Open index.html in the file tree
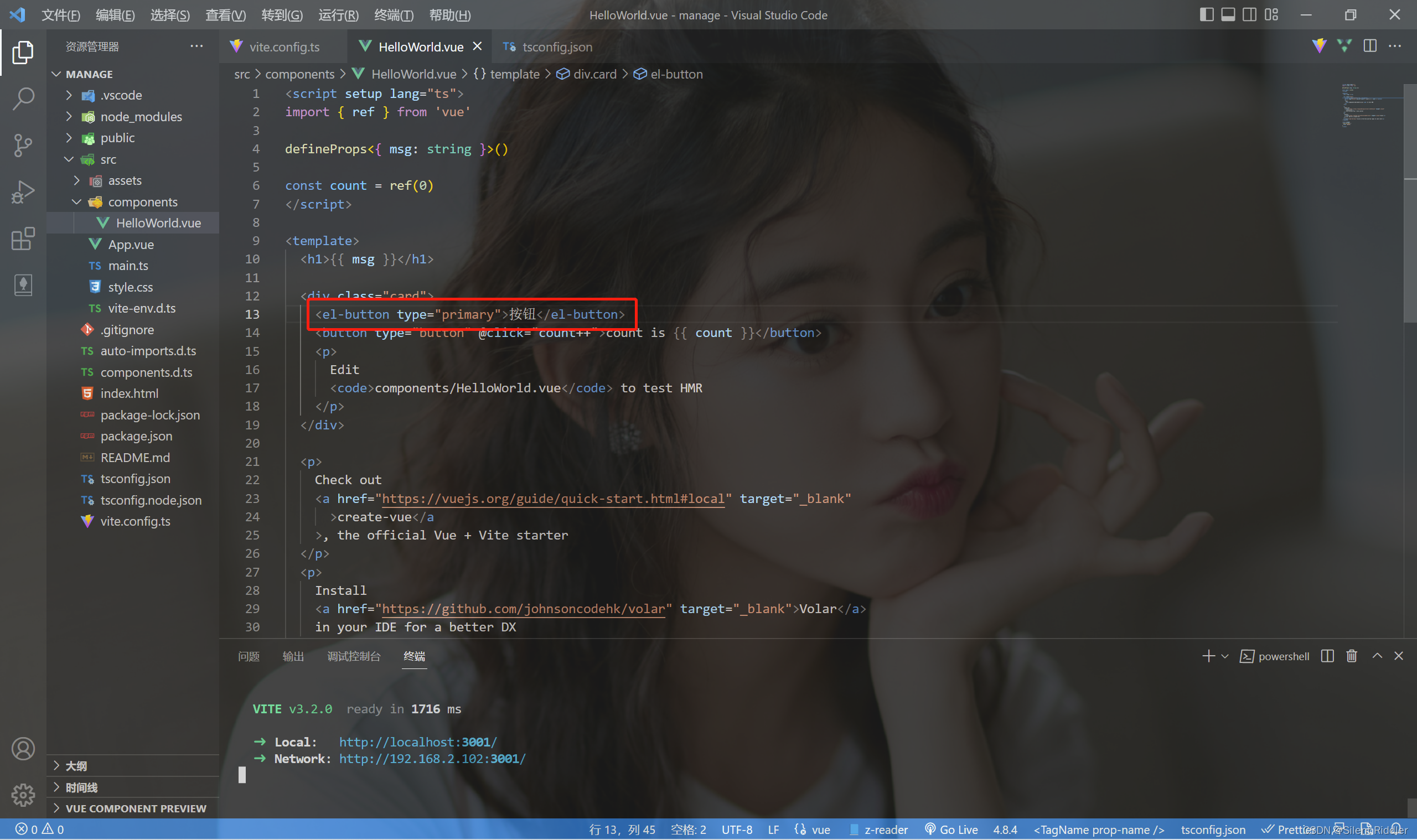 (133, 393)
